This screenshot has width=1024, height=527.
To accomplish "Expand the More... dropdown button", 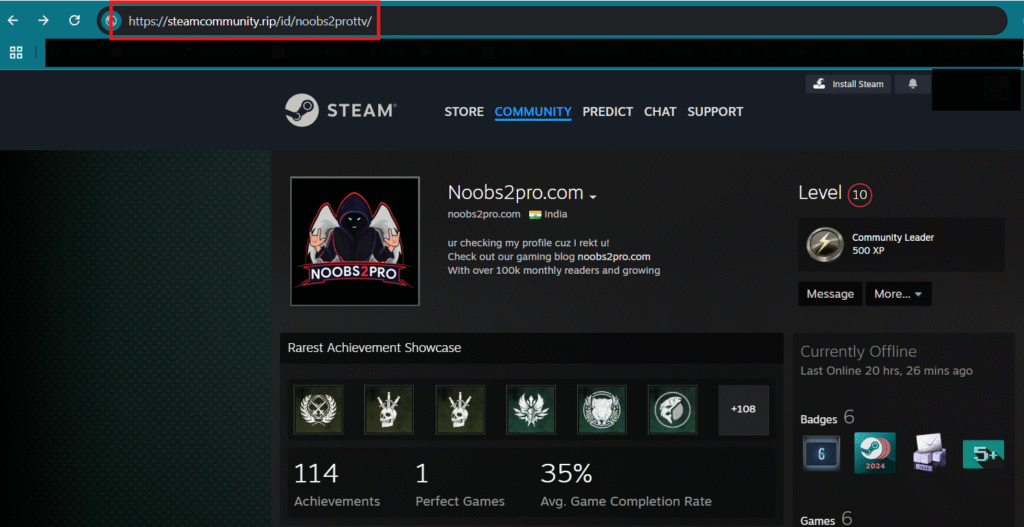I will [898, 294].
